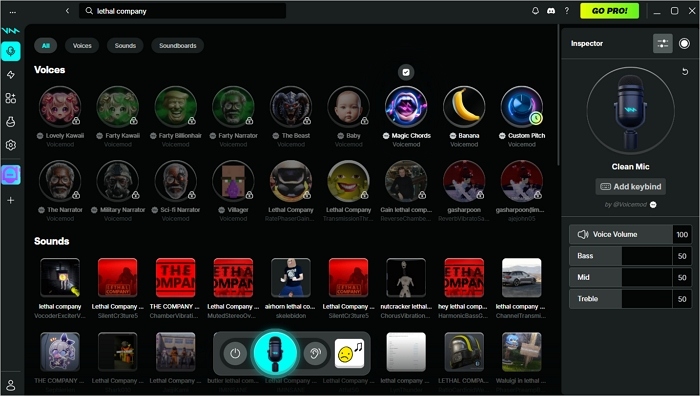Click the Add keybind button
This screenshot has width=700, height=396.
coord(630,187)
